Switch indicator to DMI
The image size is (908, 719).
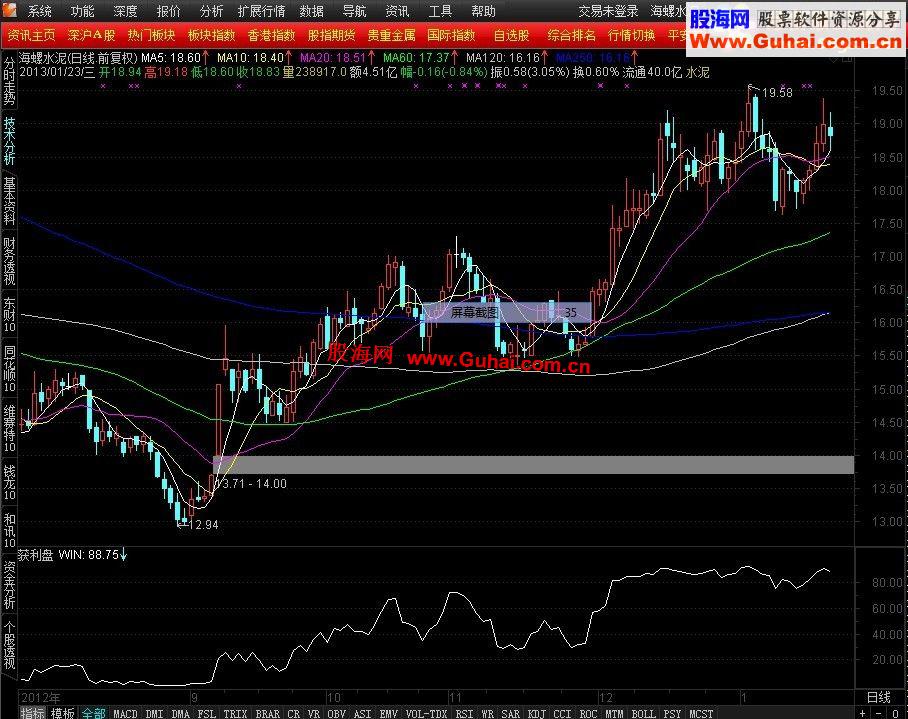pos(155,714)
